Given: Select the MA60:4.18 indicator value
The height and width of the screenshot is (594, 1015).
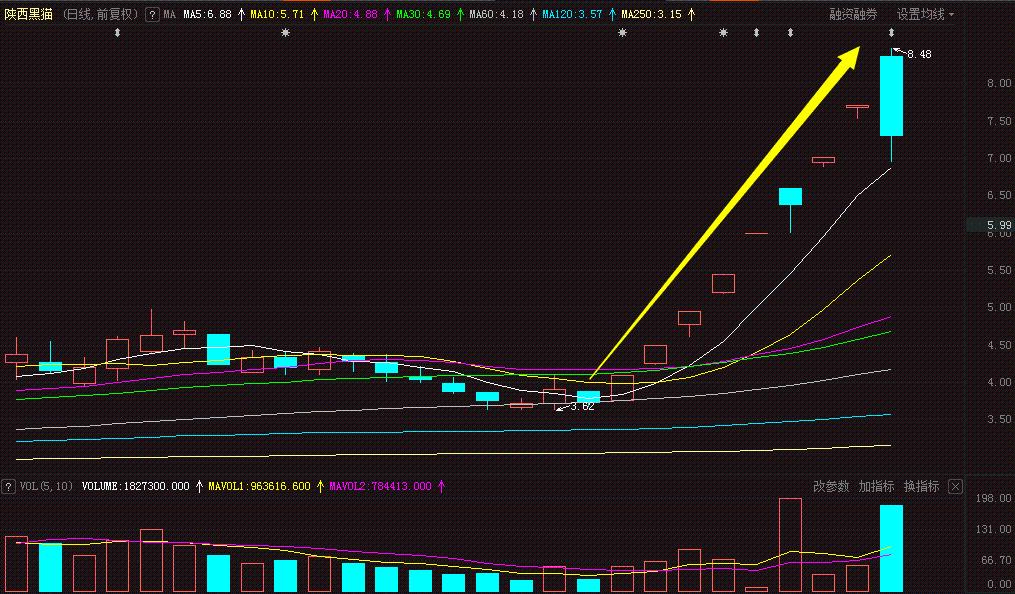Looking at the screenshot, I should tap(496, 14).
